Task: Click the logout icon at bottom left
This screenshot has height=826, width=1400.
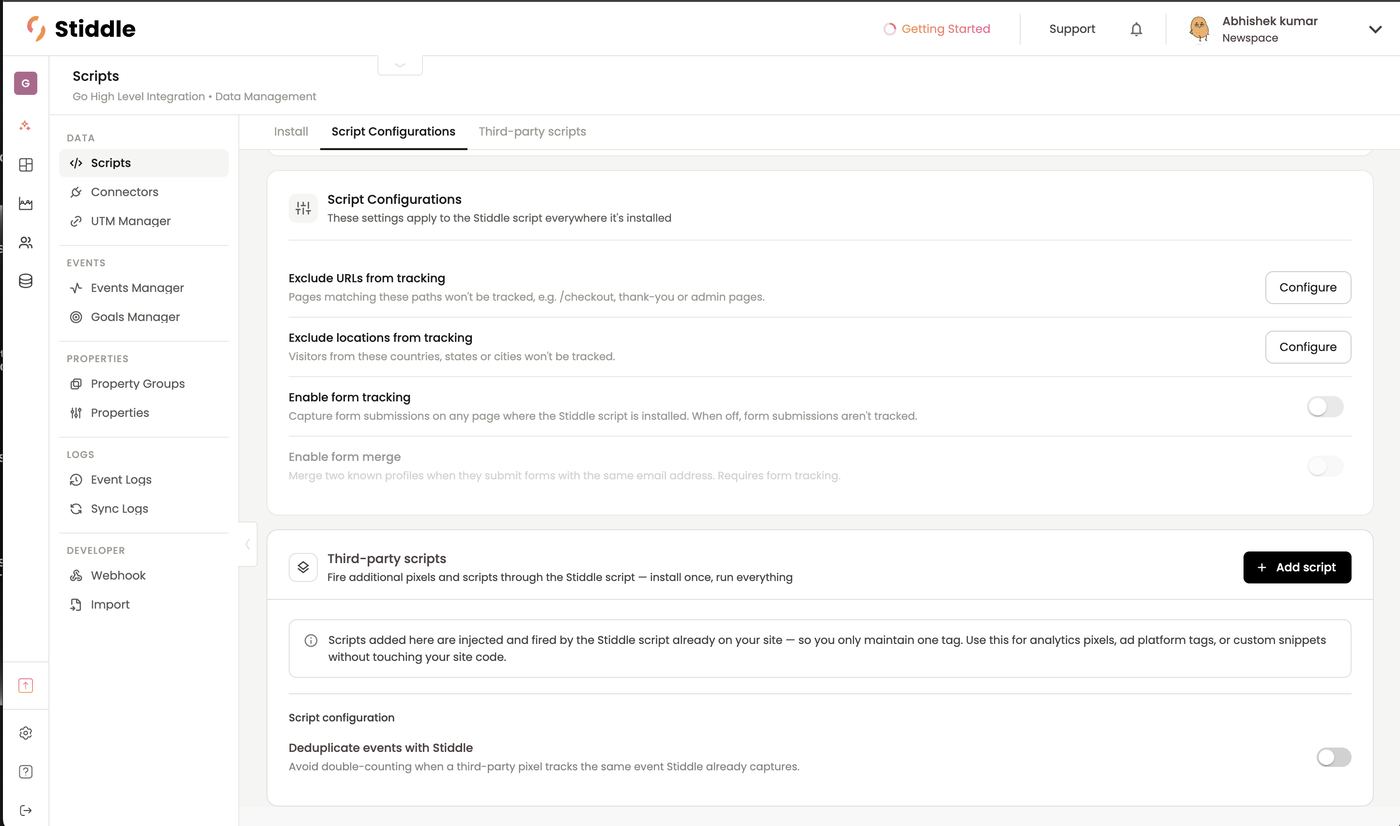Action: [26, 810]
